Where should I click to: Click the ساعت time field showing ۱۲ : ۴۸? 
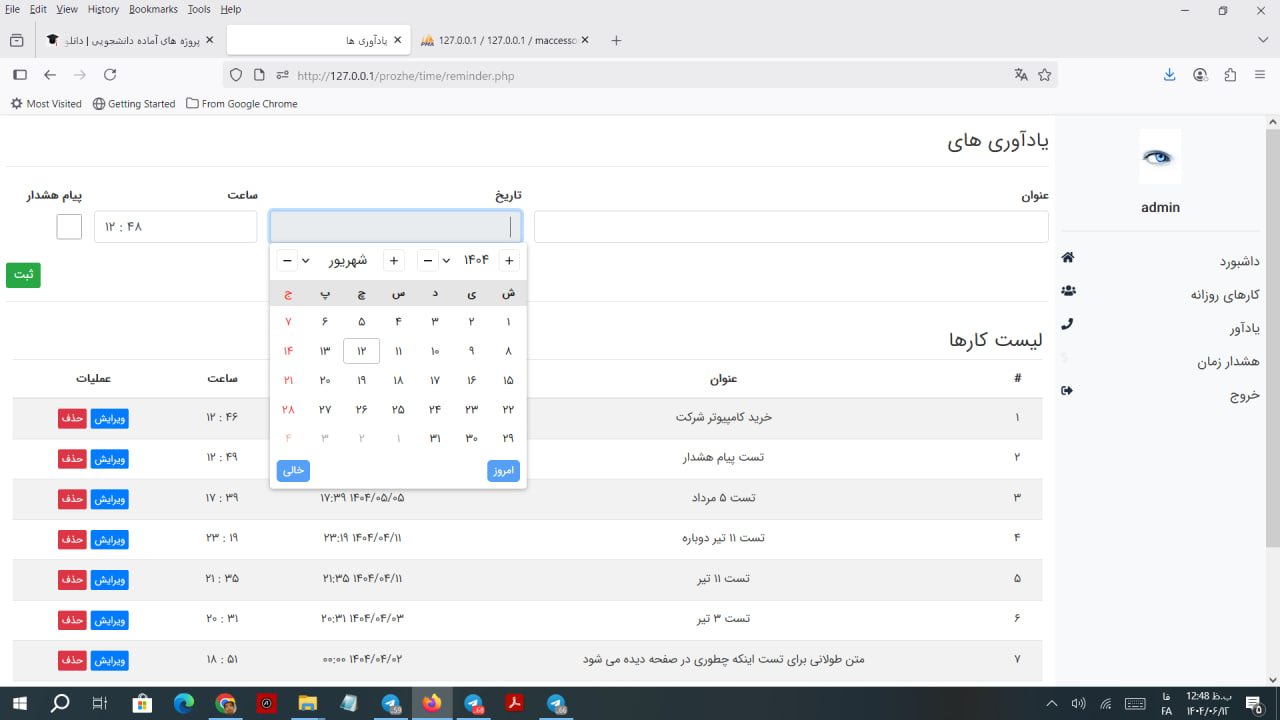click(x=176, y=227)
